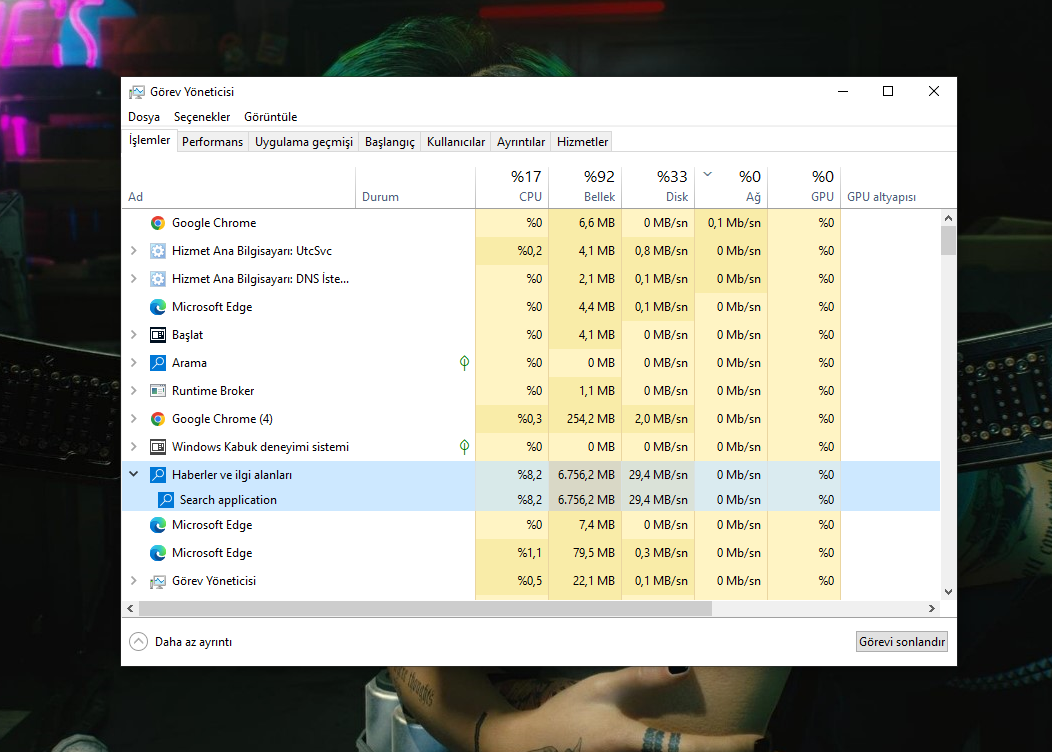Click the horizontal scrollbar left arrow
The width and height of the screenshot is (1052, 752).
[x=130, y=608]
